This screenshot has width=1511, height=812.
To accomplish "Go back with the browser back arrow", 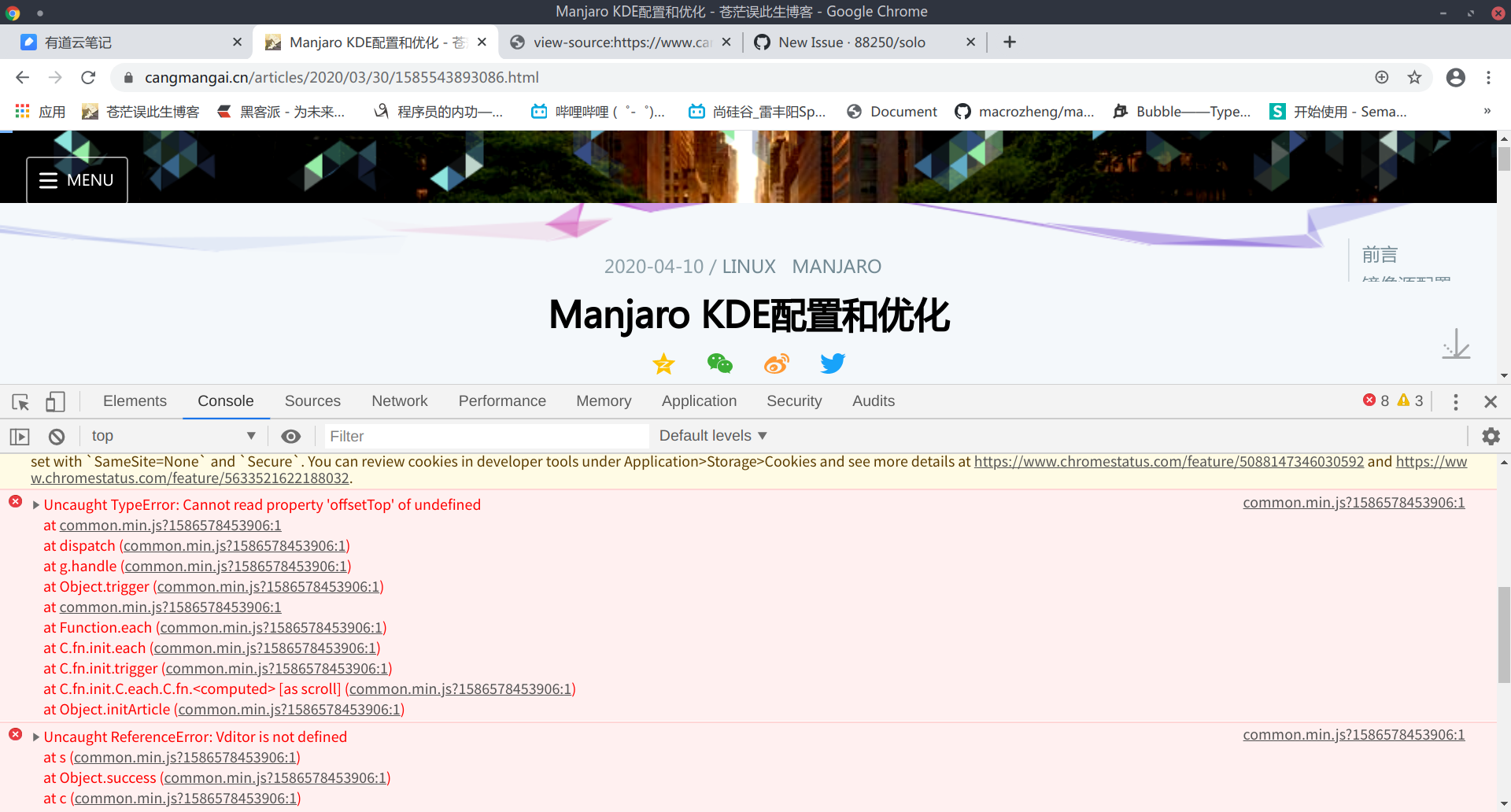I will coord(22,77).
